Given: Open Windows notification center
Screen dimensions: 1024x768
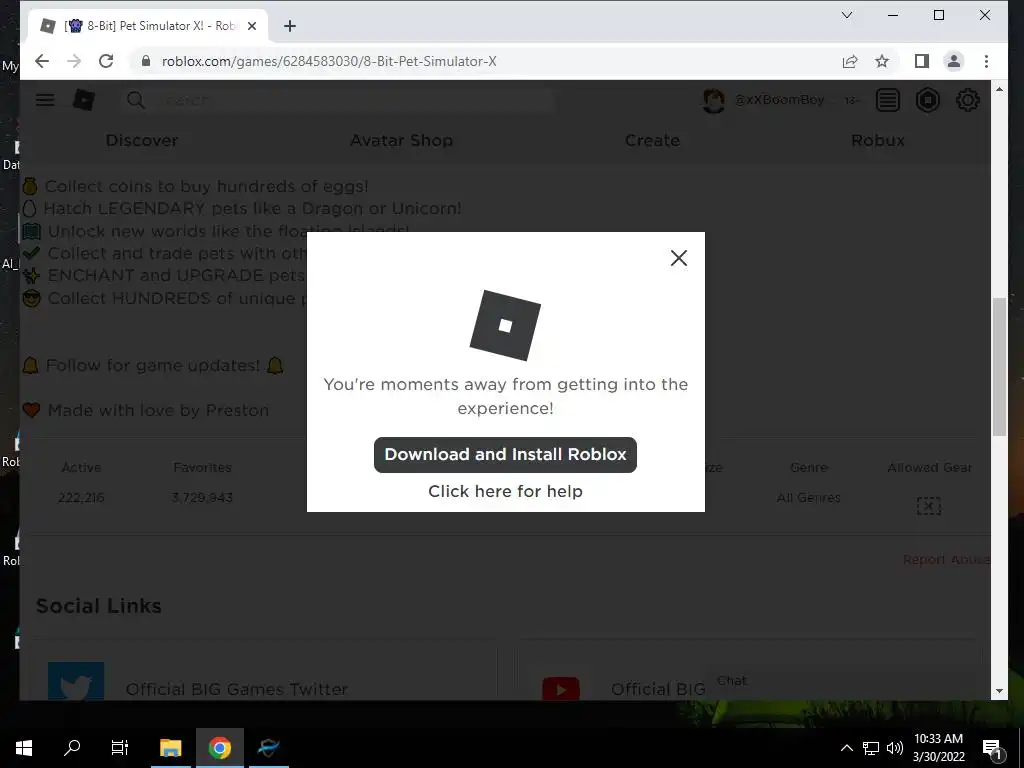Looking at the screenshot, I should point(993,750).
